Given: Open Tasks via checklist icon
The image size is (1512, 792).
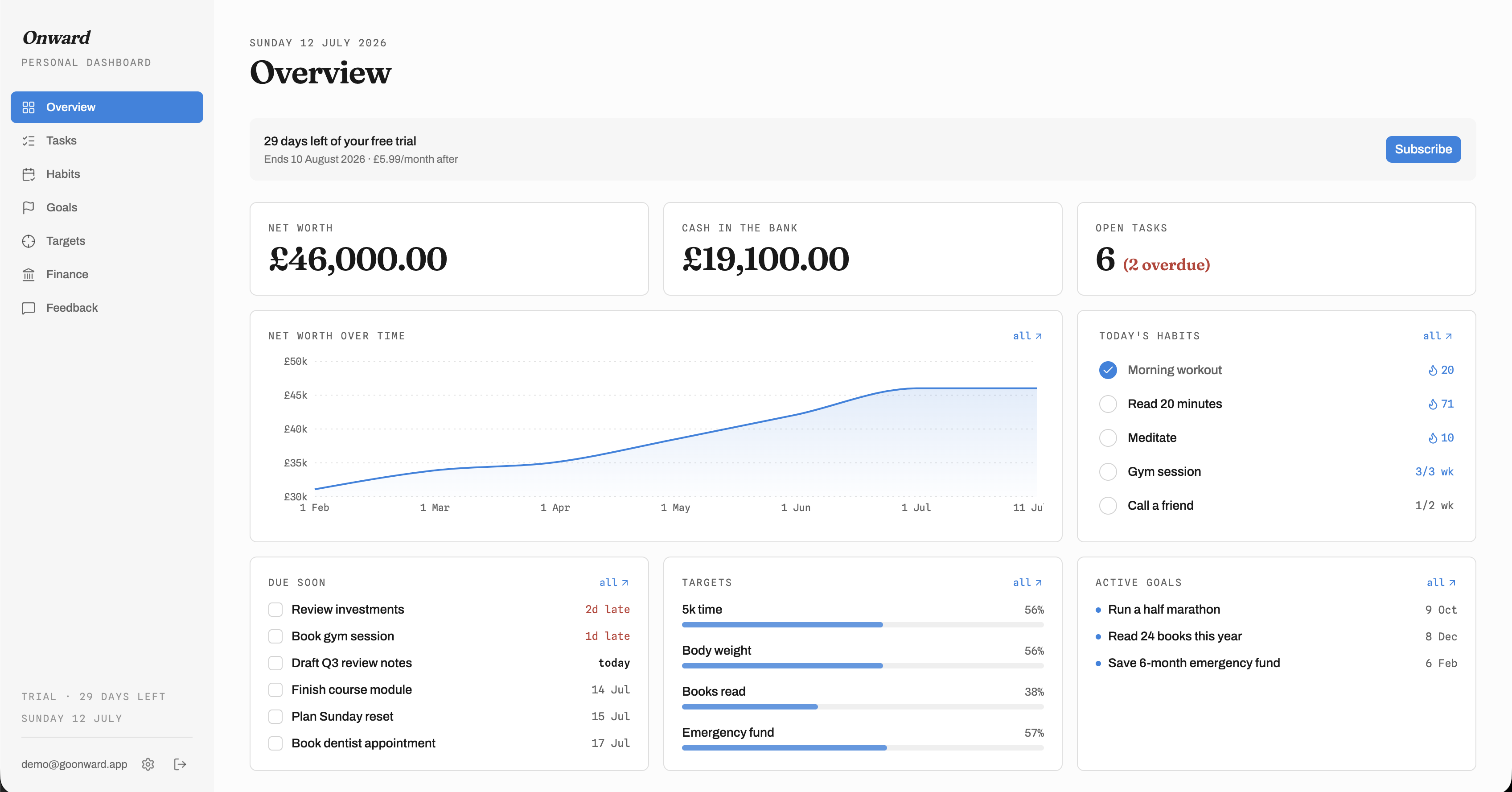Looking at the screenshot, I should [x=28, y=141].
